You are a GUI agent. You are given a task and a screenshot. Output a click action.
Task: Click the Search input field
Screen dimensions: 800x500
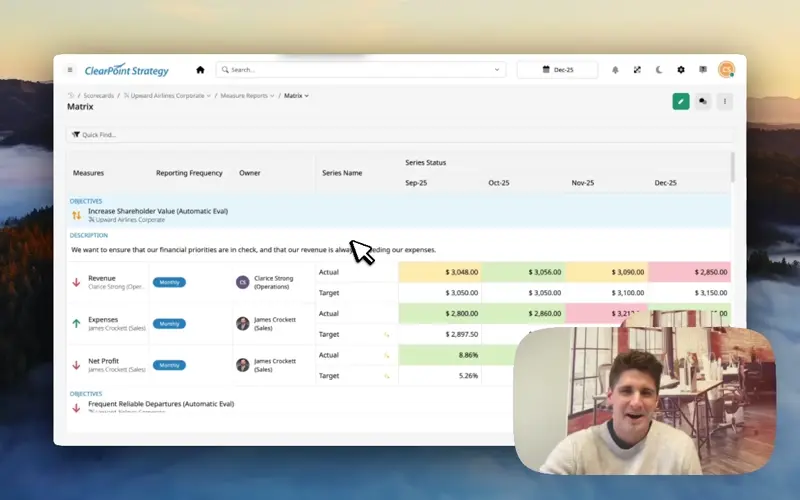point(360,70)
